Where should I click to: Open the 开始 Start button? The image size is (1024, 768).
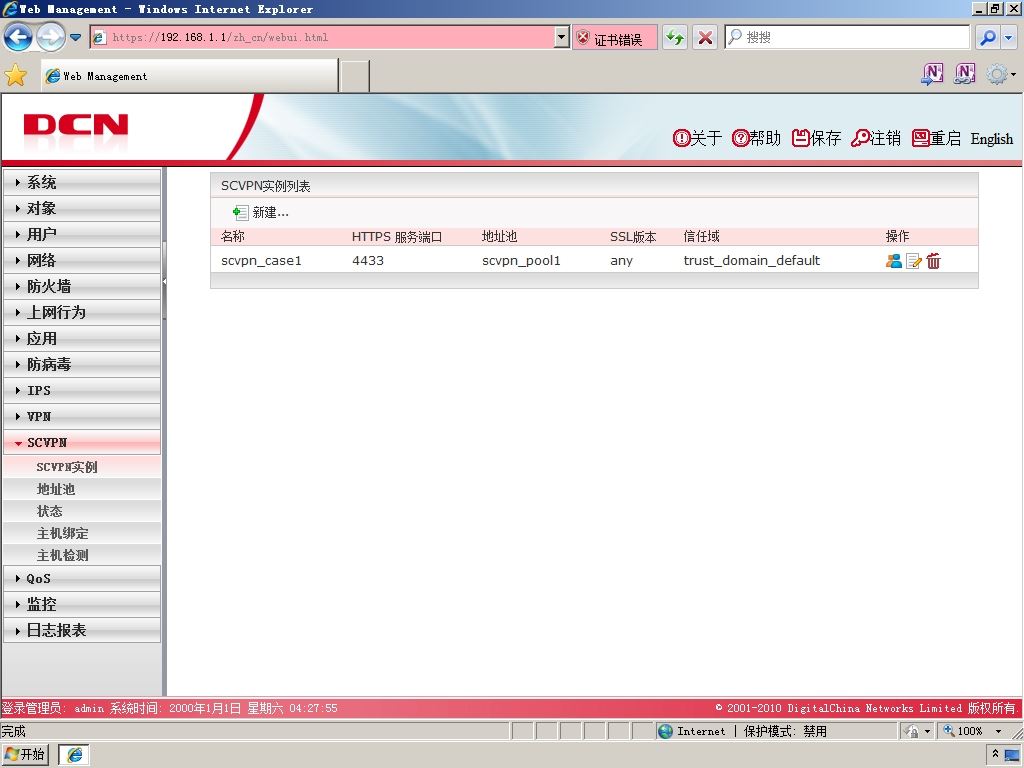25,755
